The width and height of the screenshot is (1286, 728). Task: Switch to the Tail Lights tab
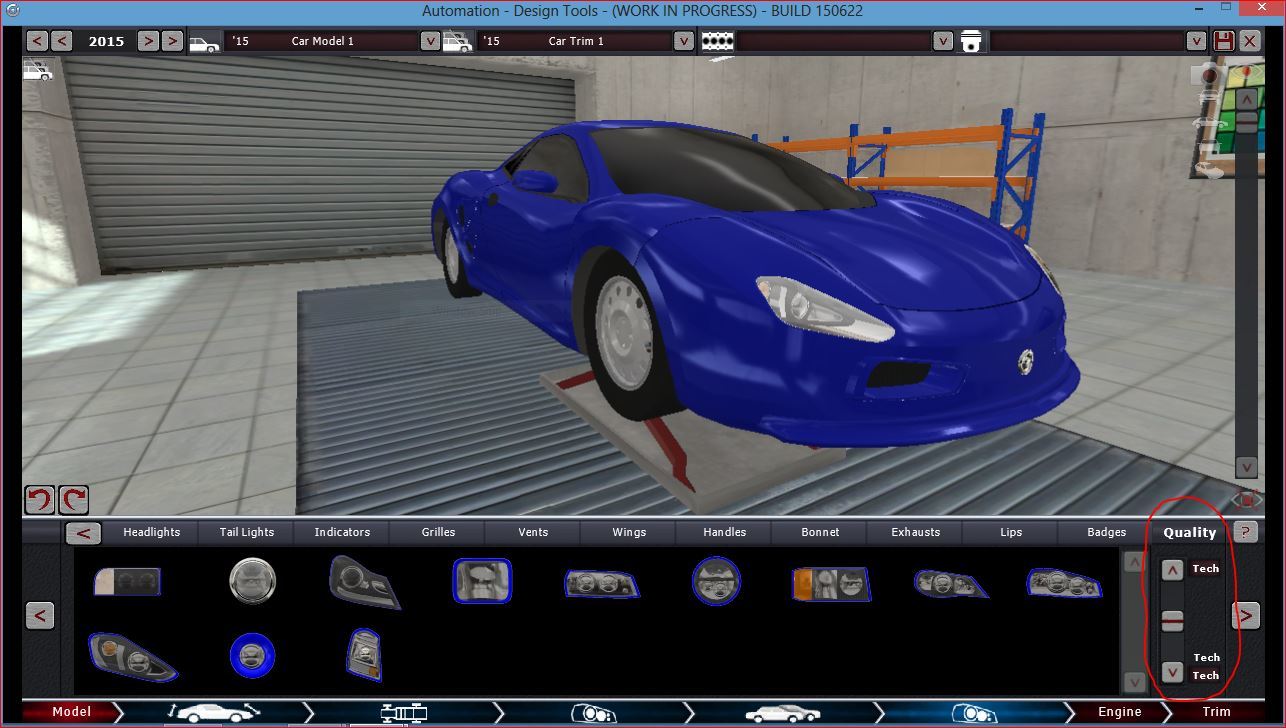pyautogui.click(x=247, y=532)
